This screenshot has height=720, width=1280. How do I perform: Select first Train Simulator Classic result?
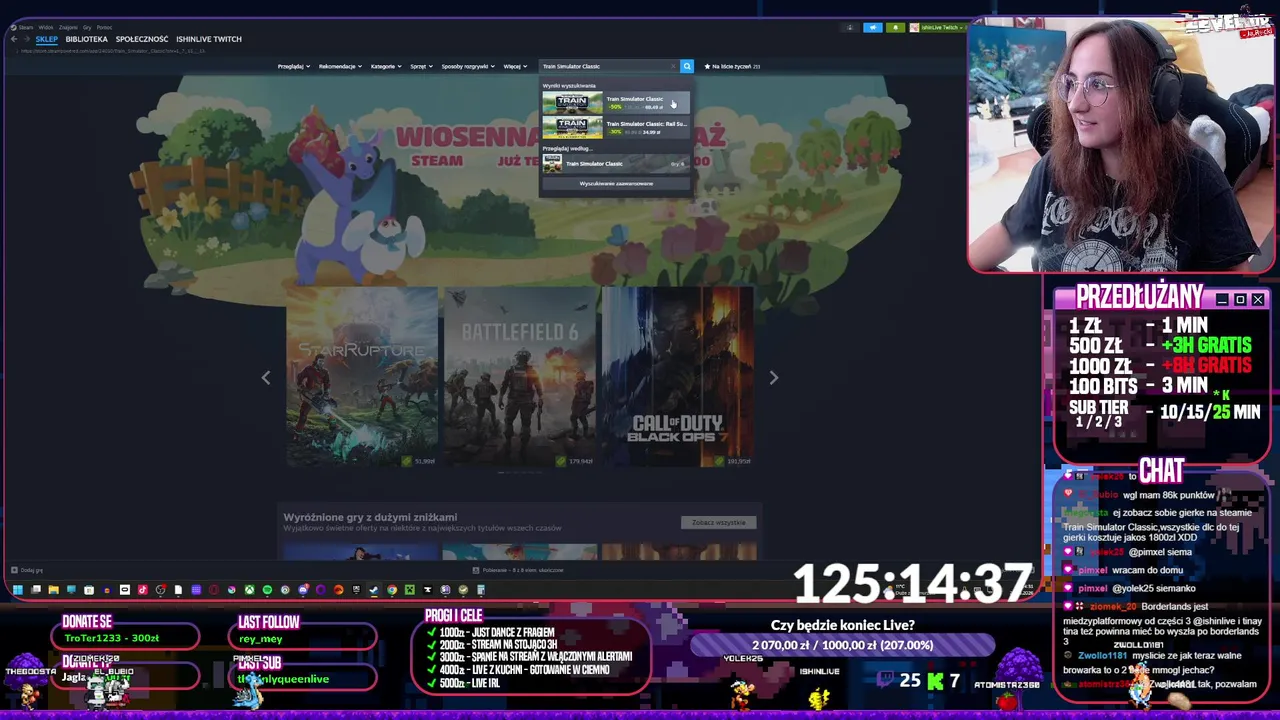coord(615,102)
